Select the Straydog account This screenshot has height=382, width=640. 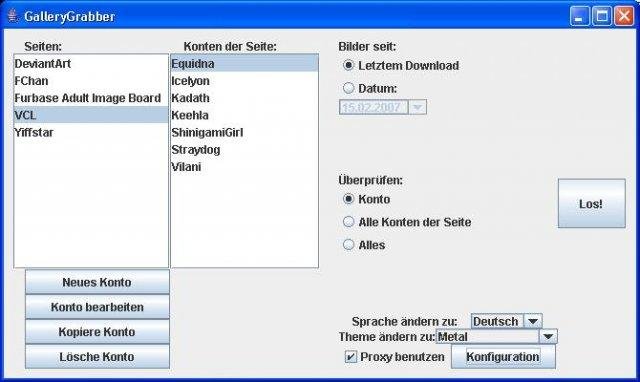click(244, 149)
